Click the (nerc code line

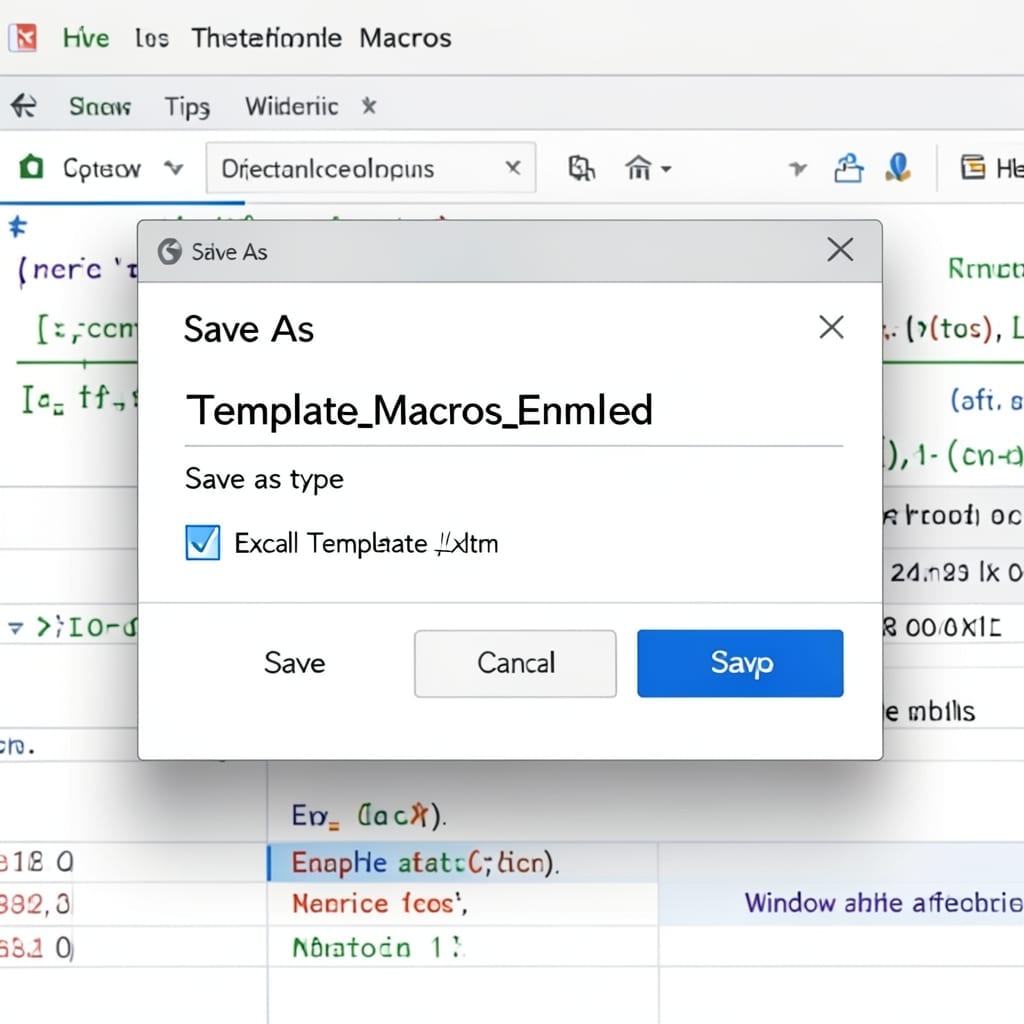click(77, 268)
